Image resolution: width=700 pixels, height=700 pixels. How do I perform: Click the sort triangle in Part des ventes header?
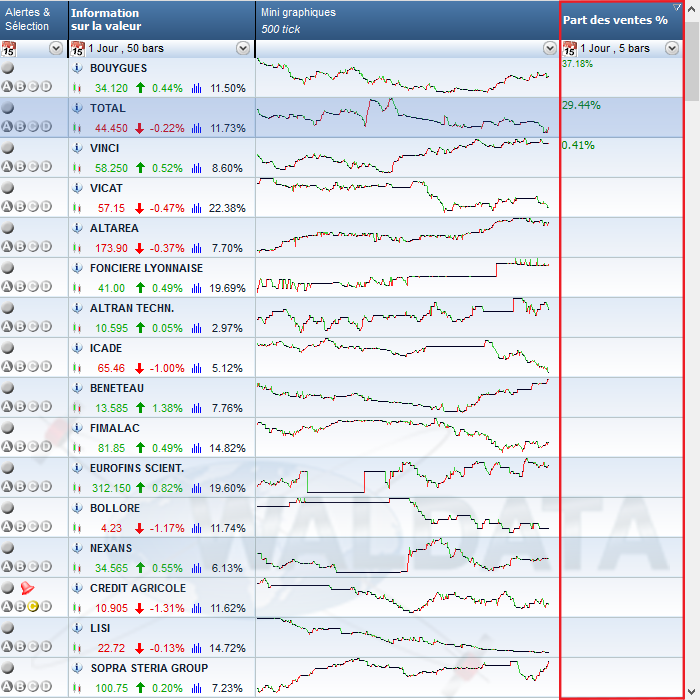(677, 7)
